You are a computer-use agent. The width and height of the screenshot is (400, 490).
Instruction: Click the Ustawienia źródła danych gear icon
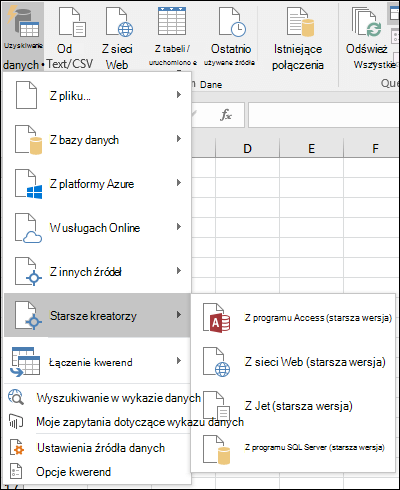coord(17,447)
